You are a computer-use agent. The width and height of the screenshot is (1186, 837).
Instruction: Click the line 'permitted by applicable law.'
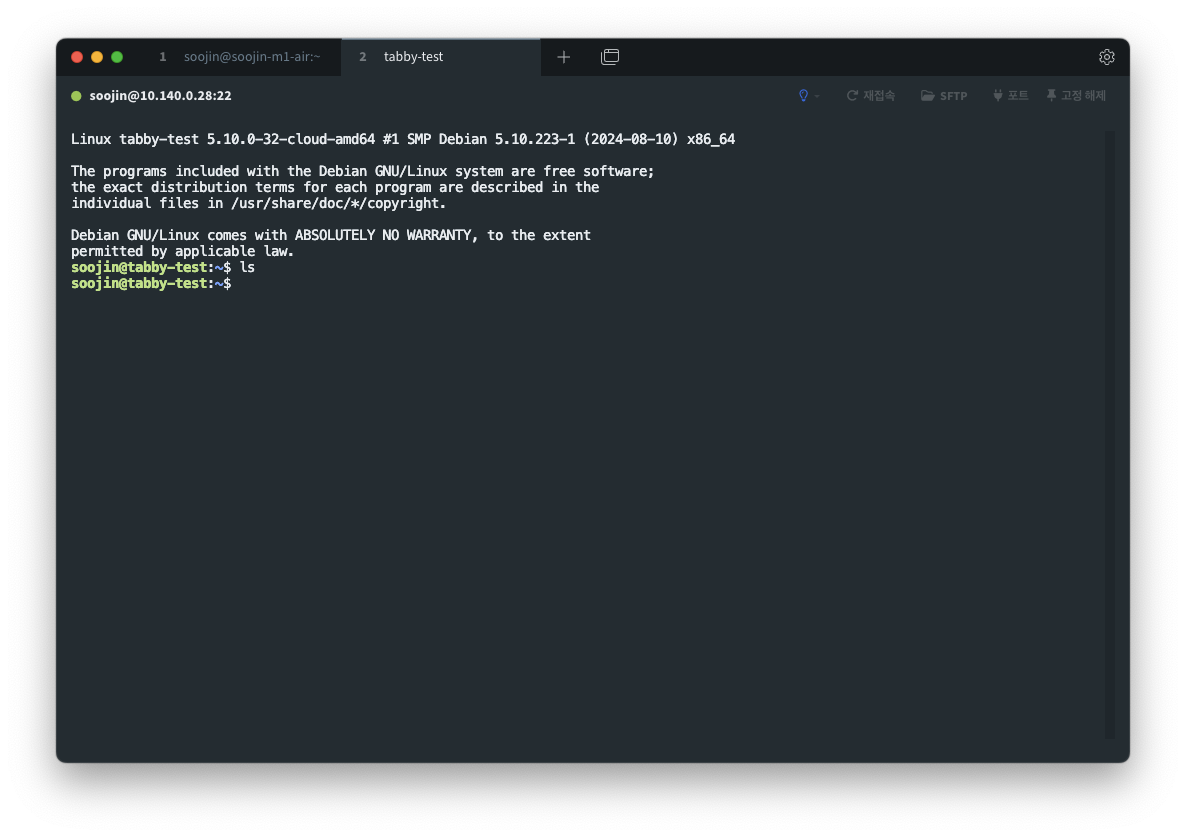[x=182, y=251]
